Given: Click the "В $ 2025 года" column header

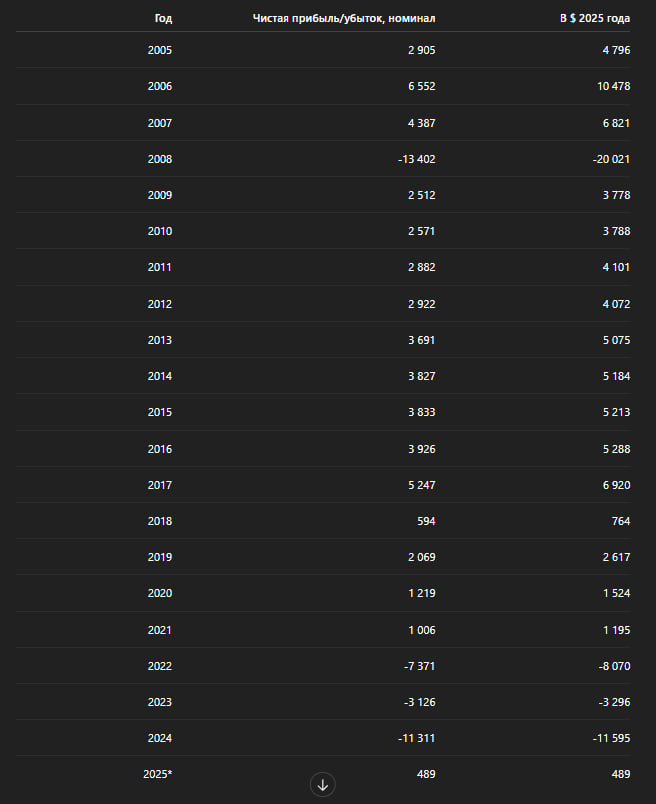Looking at the screenshot, I should point(595,18).
